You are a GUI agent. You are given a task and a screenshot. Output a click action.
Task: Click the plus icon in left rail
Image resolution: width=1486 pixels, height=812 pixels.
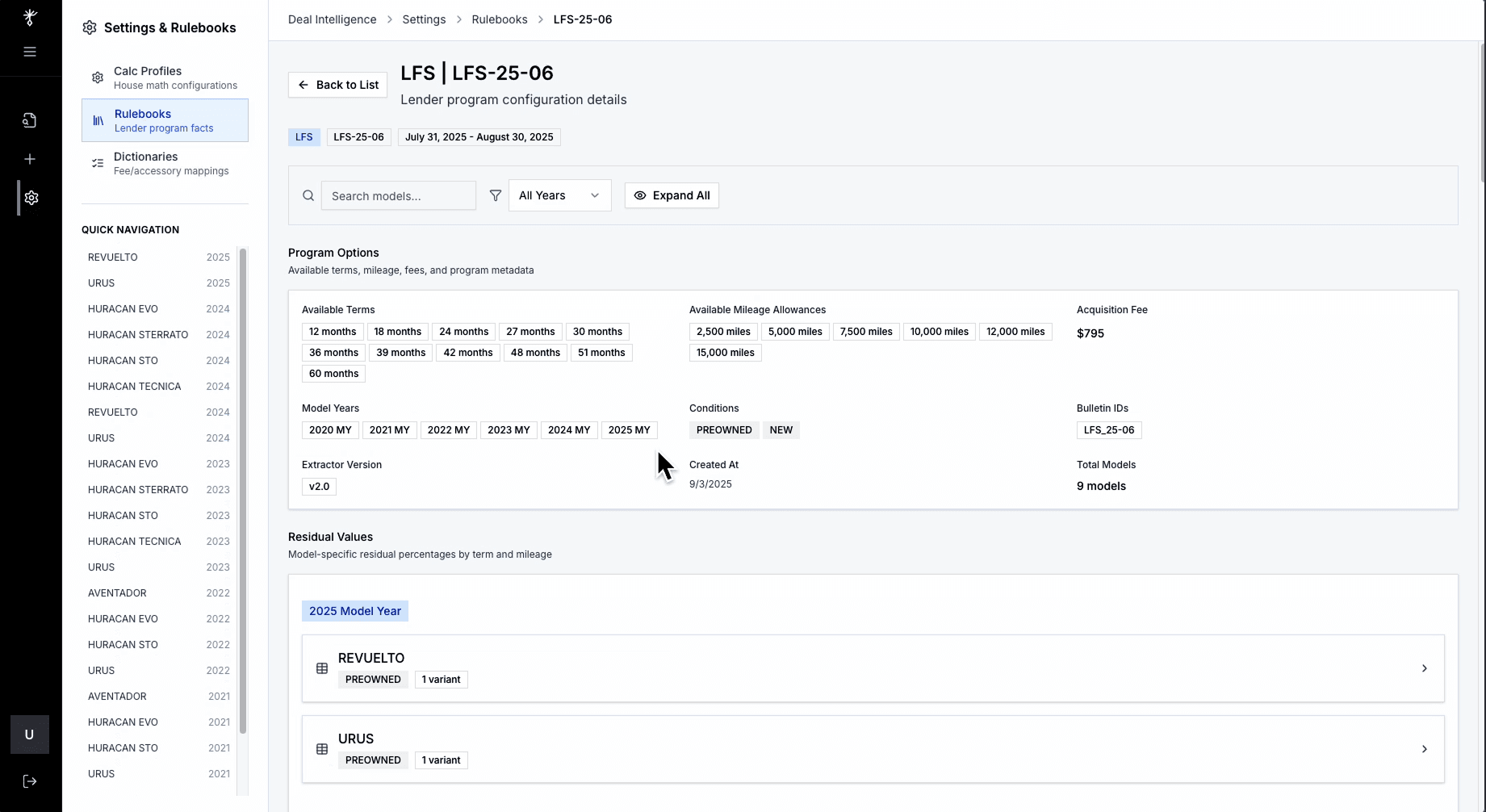click(30, 159)
